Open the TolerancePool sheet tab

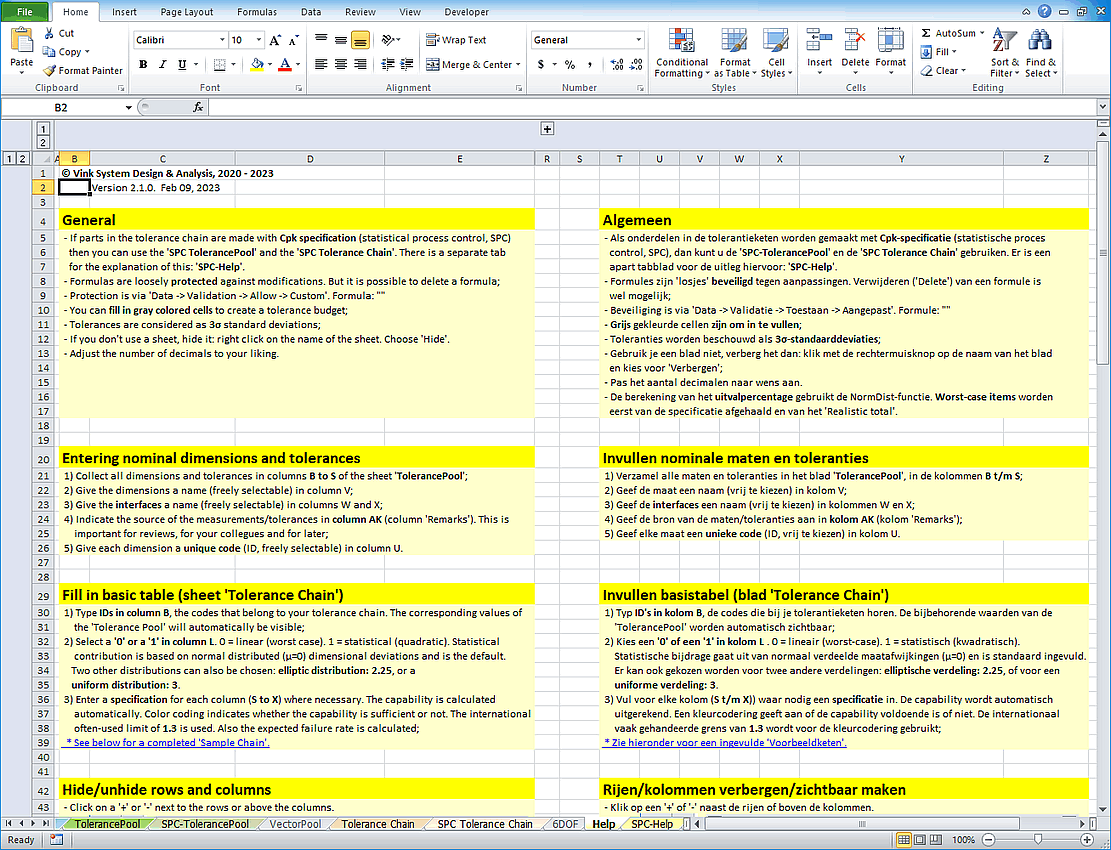click(108, 824)
